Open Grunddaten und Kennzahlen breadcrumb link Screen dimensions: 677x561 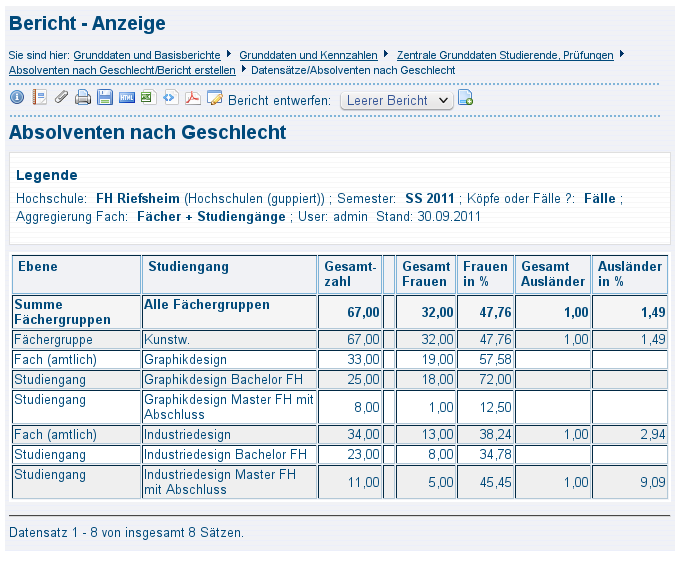pyautogui.click(x=308, y=55)
